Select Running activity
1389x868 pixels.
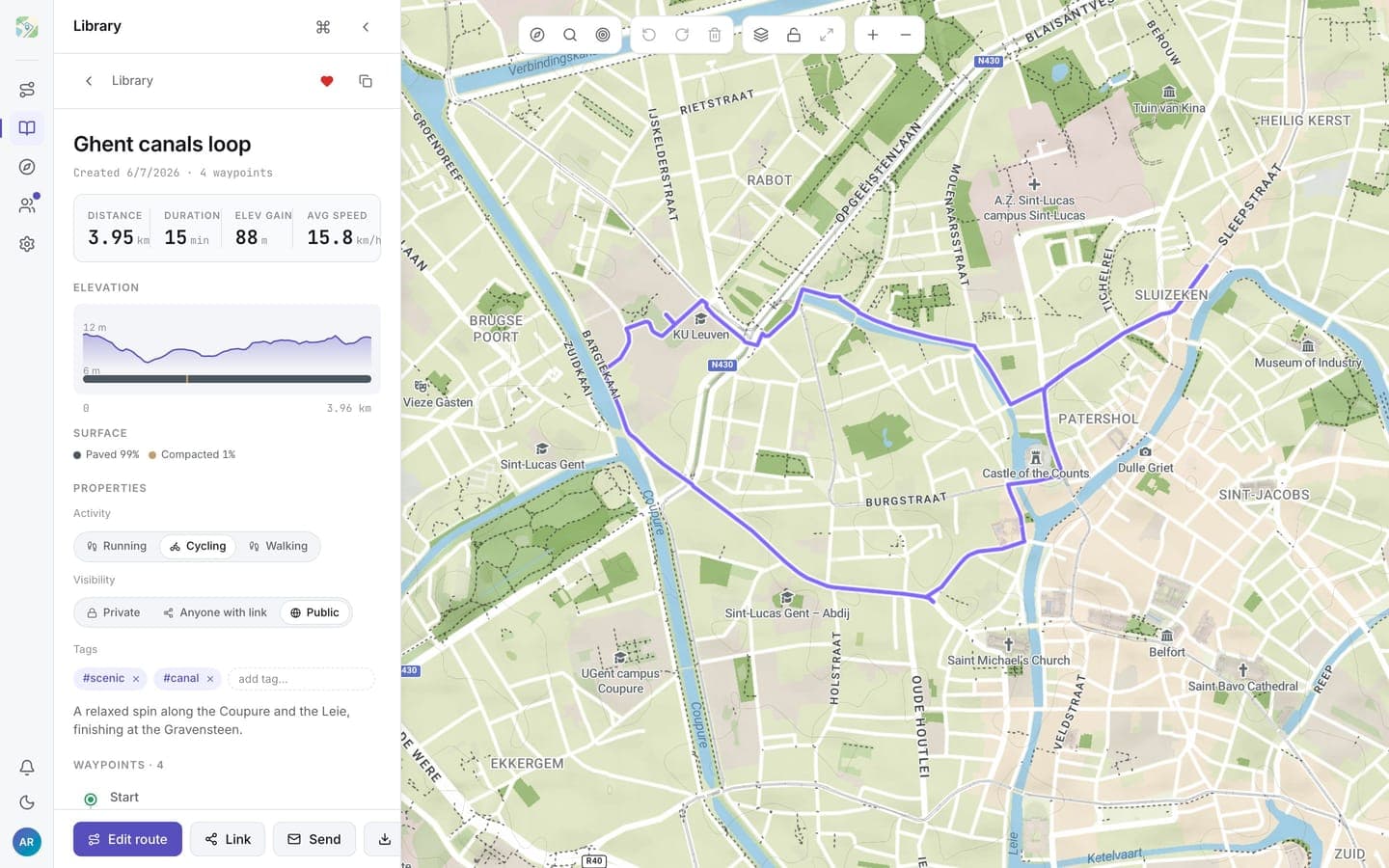(117, 546)
